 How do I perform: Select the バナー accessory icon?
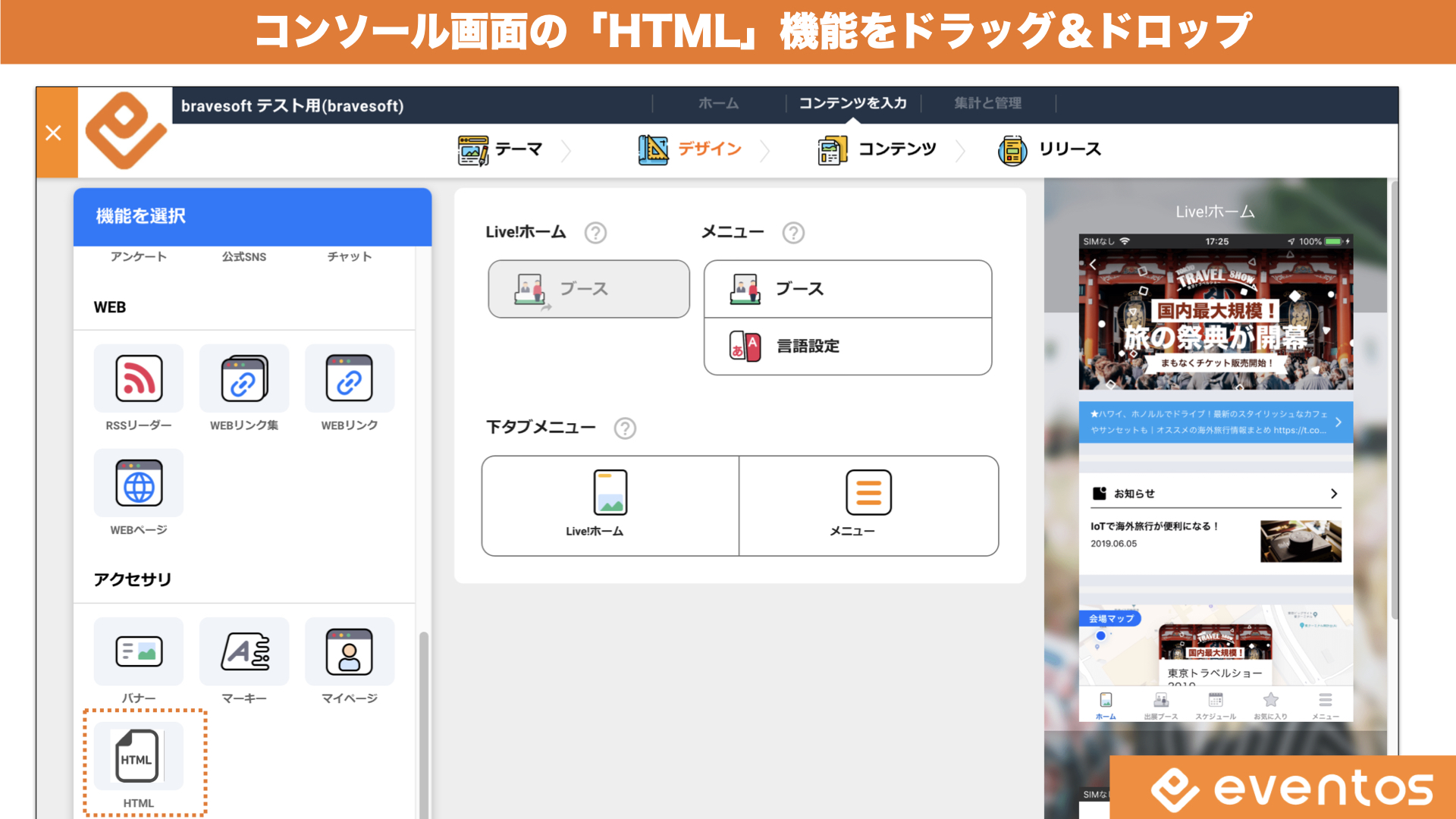139,651
